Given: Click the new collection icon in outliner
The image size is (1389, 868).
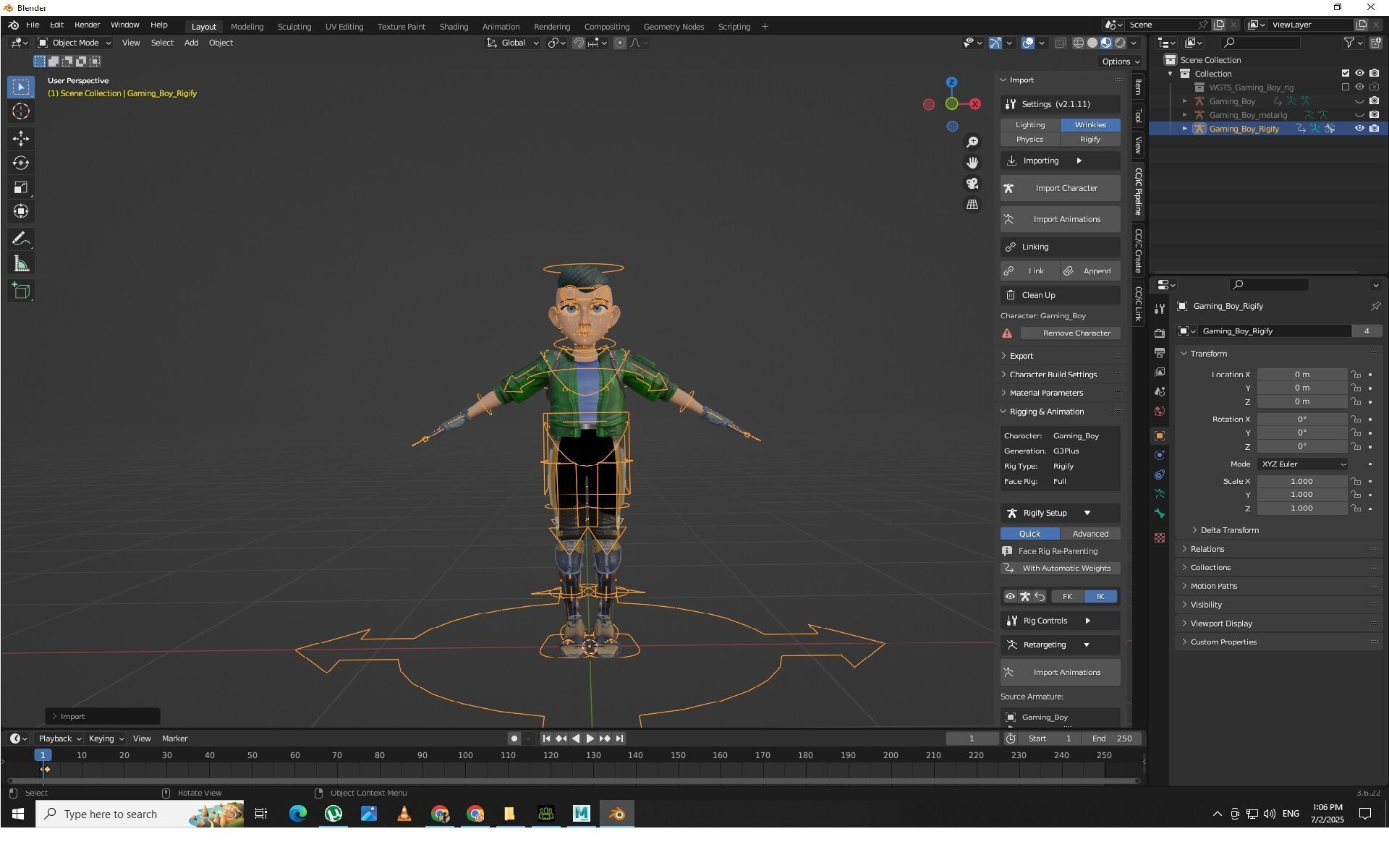Looking at the screenshot, I should pyautogui.click(x=1375, y=43).
